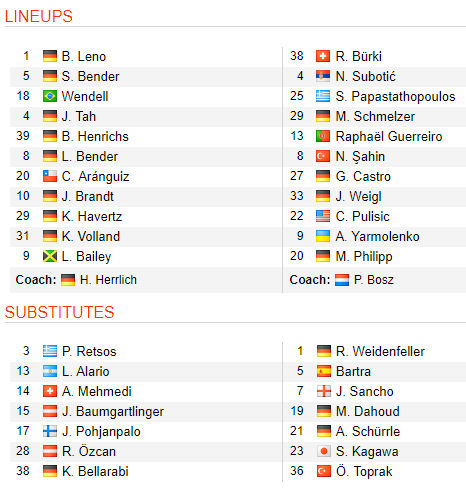Click the England flag beside J. Sancho
Viewport: 466px width, 490px height.
pyautogui.click(x=324, y=391)
